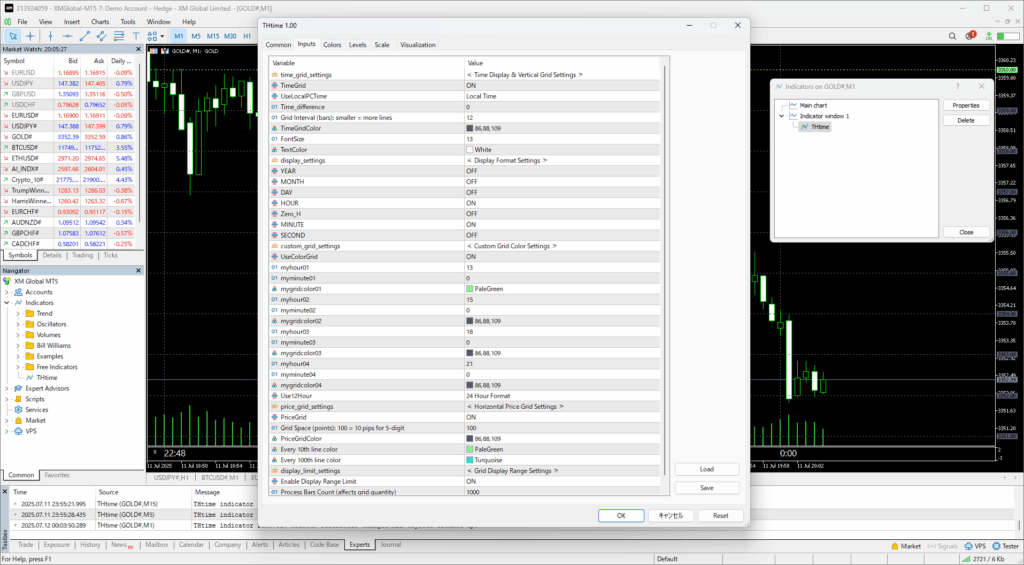Edit the myhour01 value 13

[562, 267]
